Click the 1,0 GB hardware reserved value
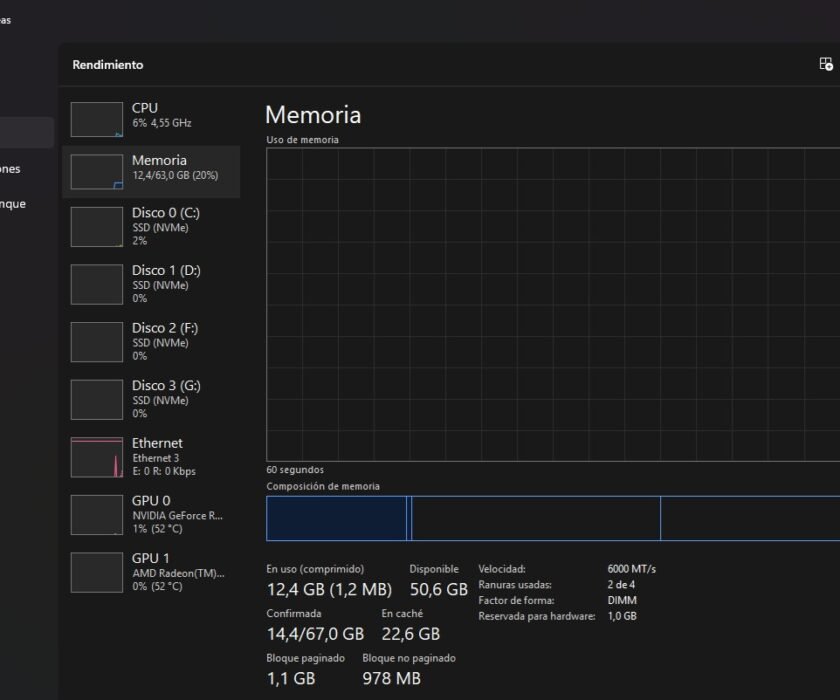The width and height of the screenshot is (840, 700). pos(622,616)
